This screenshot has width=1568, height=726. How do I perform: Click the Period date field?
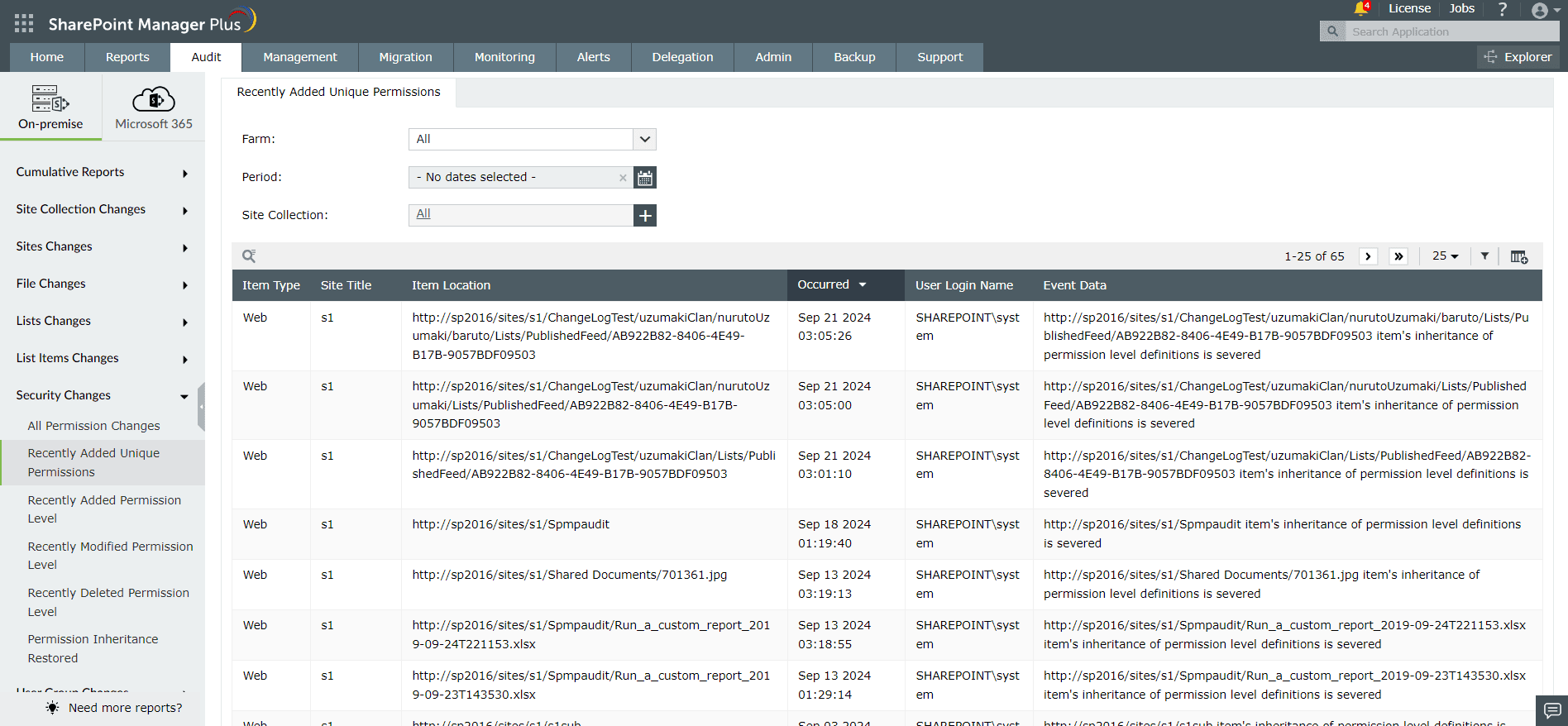(x=521, y=178)
